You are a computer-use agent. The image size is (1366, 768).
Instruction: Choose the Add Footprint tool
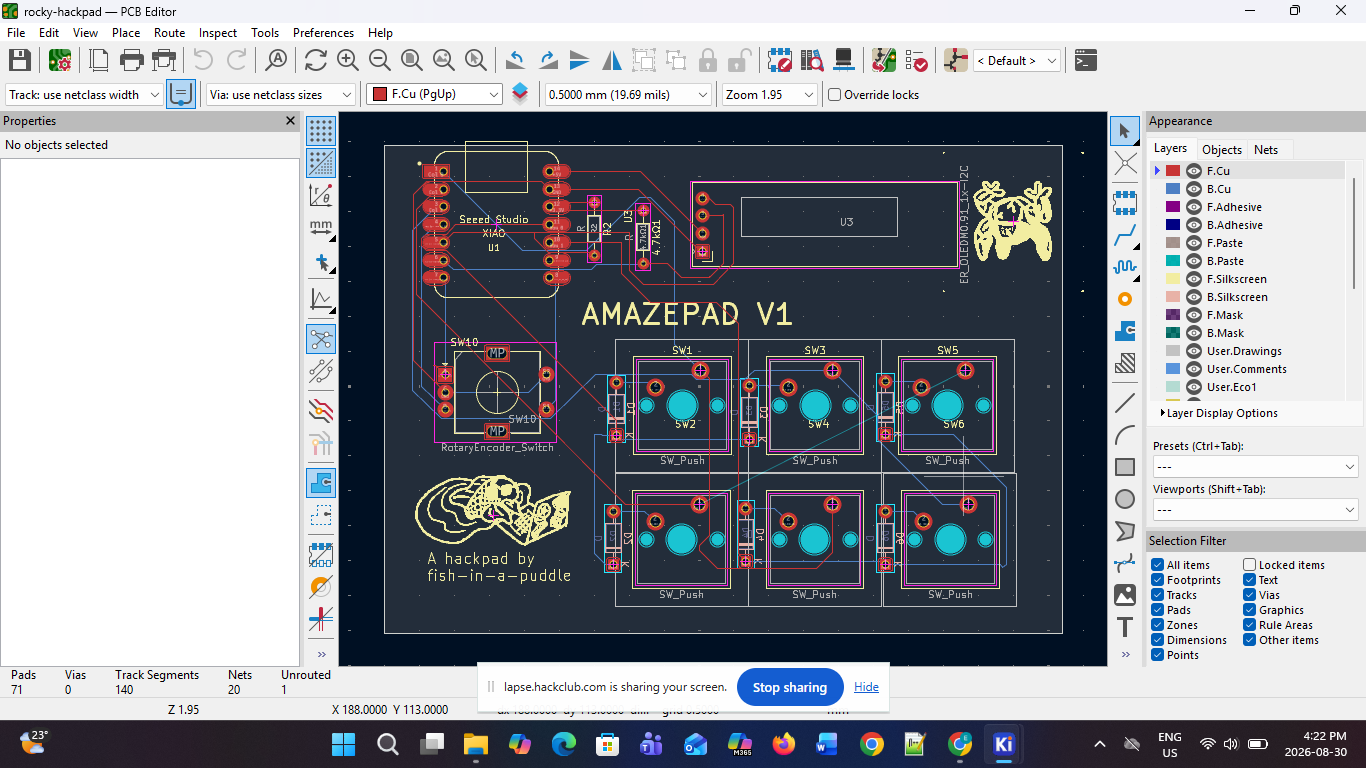tap(1125, 203)
